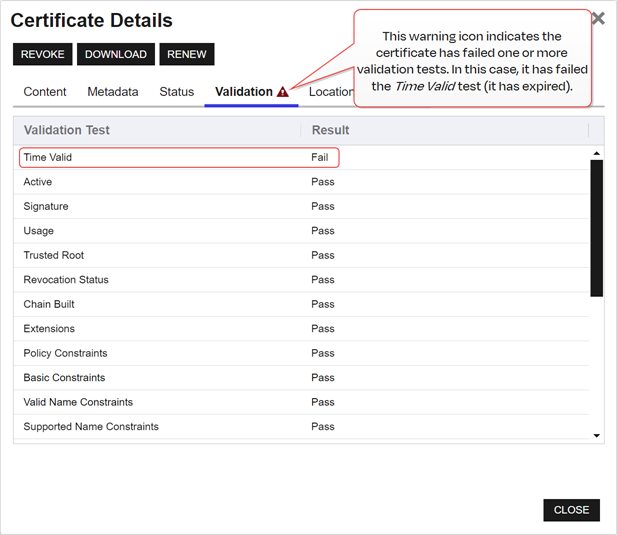Click the scrollbar down arrow

coord(597,436)
